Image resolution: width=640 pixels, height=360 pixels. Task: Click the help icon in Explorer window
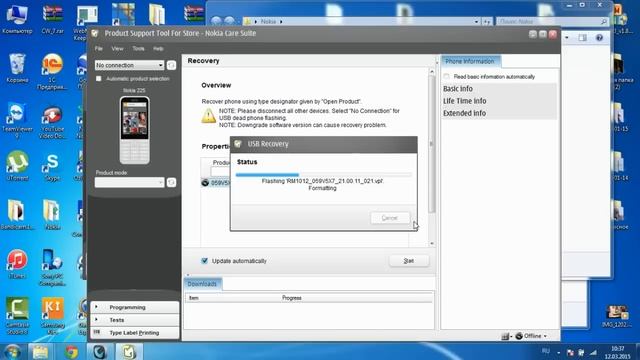(x=599, y=38)
